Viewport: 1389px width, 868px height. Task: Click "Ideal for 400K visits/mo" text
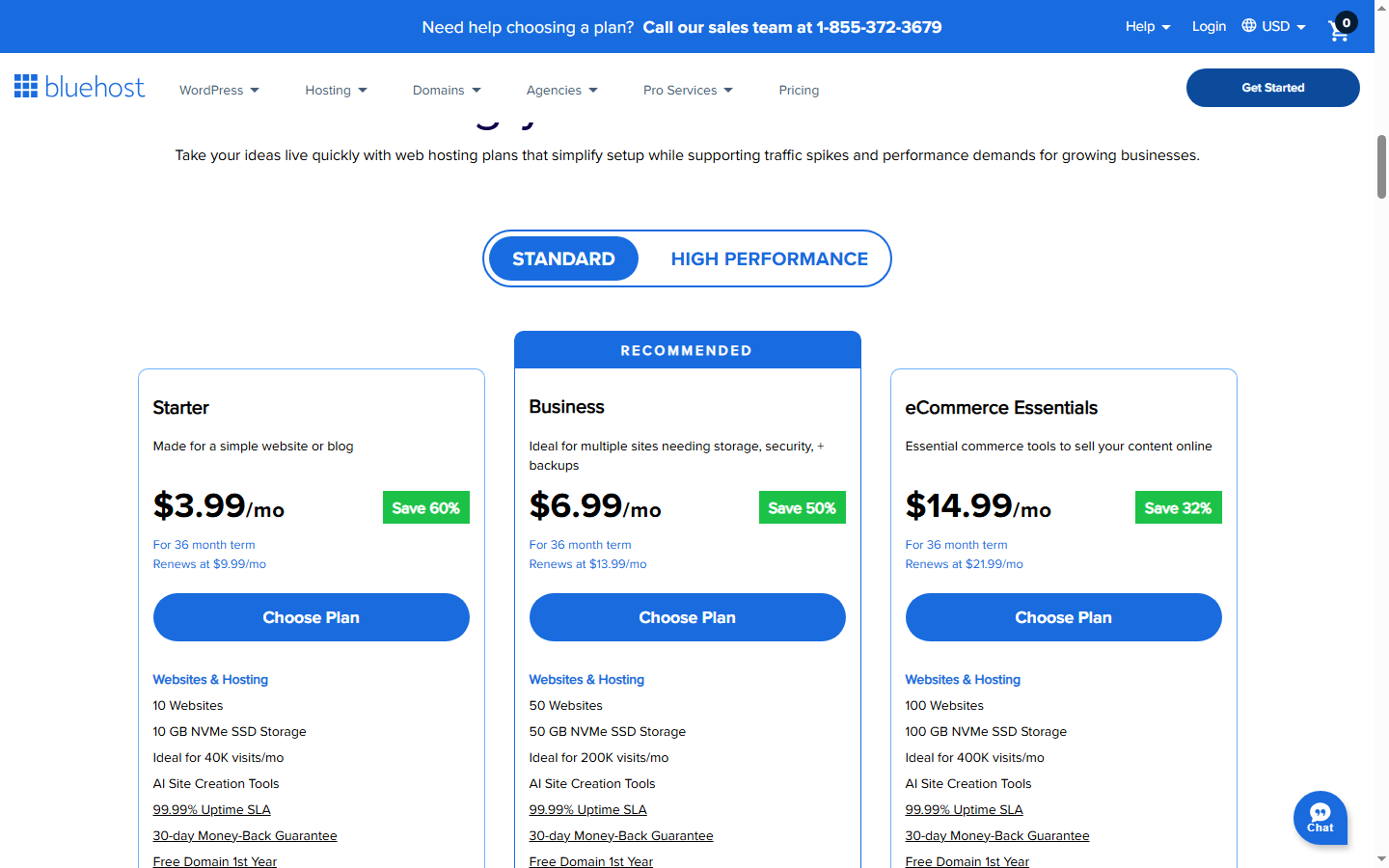[x=974, y=758]
